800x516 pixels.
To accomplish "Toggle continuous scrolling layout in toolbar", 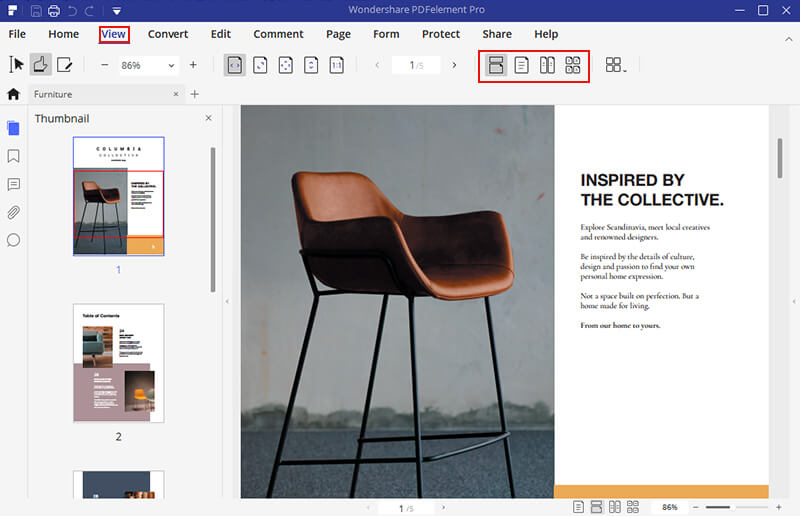I will pos(496,65).
